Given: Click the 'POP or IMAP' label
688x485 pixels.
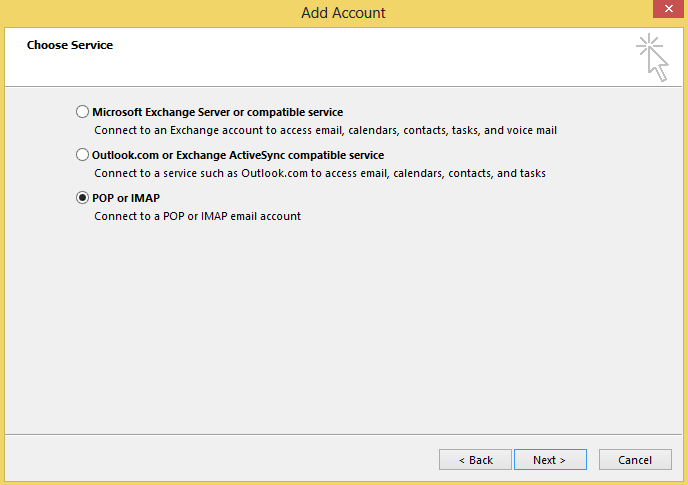Looking at the screenshot, I should (126, 198).
